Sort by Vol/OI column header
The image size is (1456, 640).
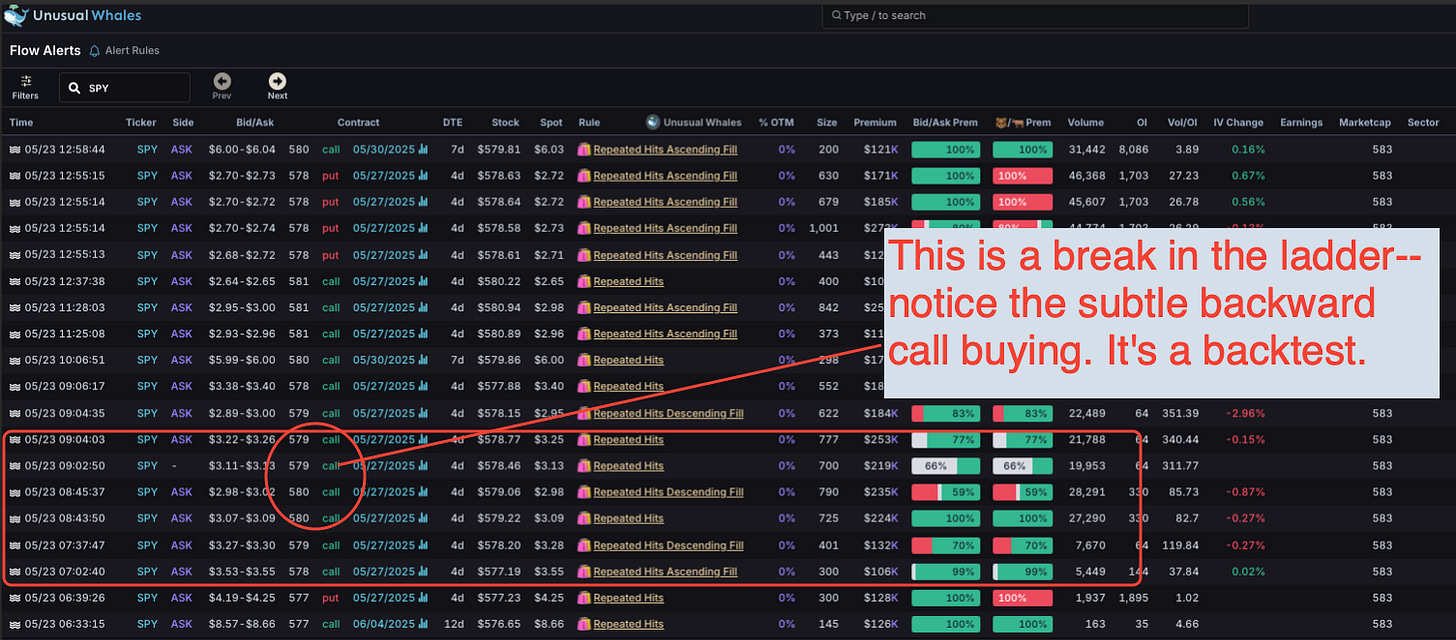[x=1181, y=122]
